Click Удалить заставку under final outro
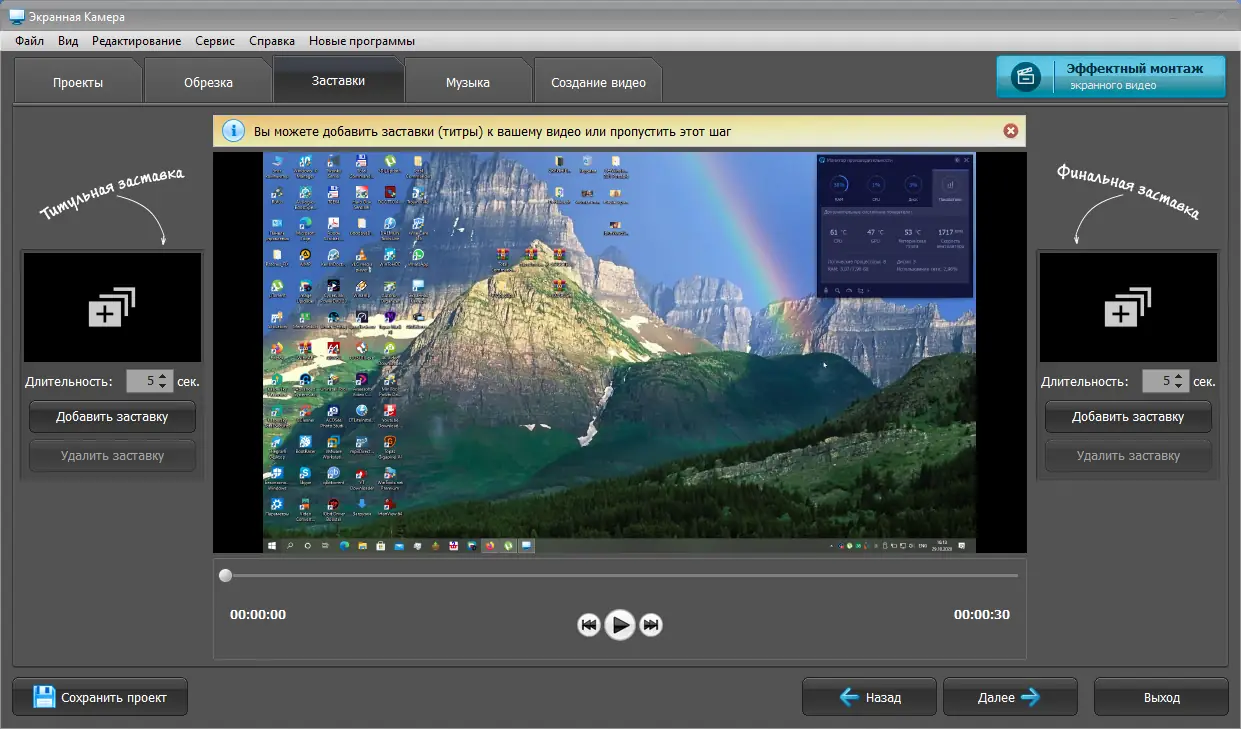1241x729 pixels. coord(1128,456)
